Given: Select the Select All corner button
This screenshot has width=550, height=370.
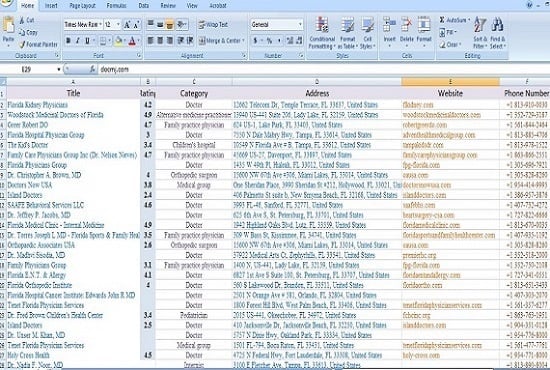Looking at the screenshot, I should (x=3, y=82).
